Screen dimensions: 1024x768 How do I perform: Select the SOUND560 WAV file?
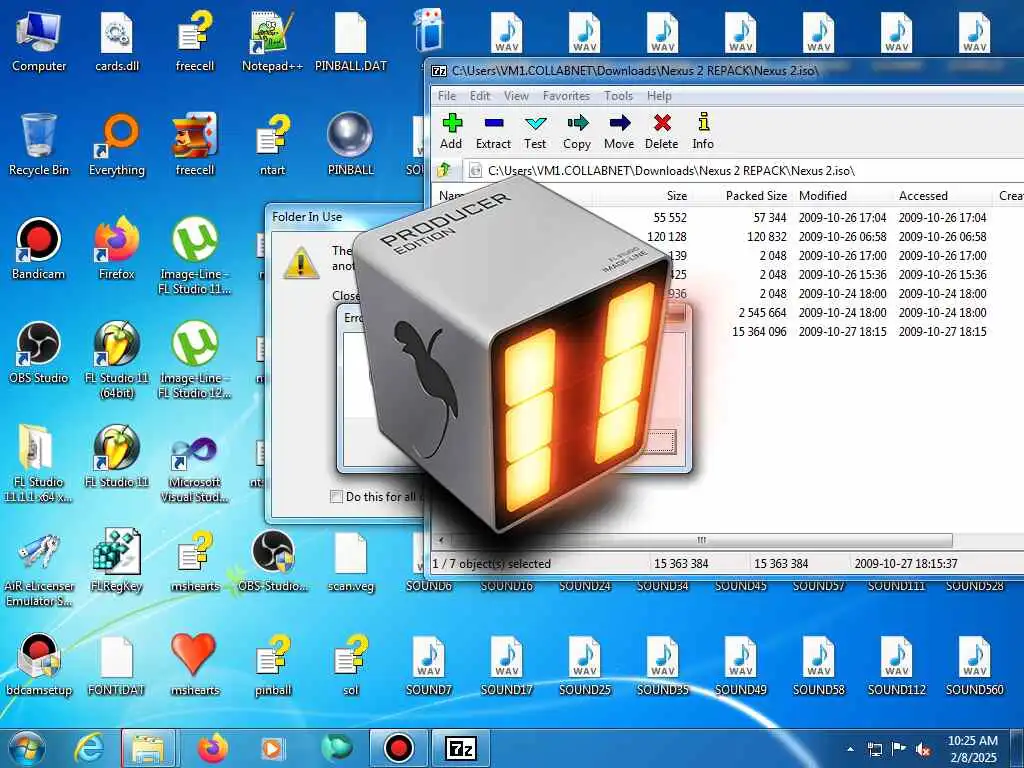974,664
